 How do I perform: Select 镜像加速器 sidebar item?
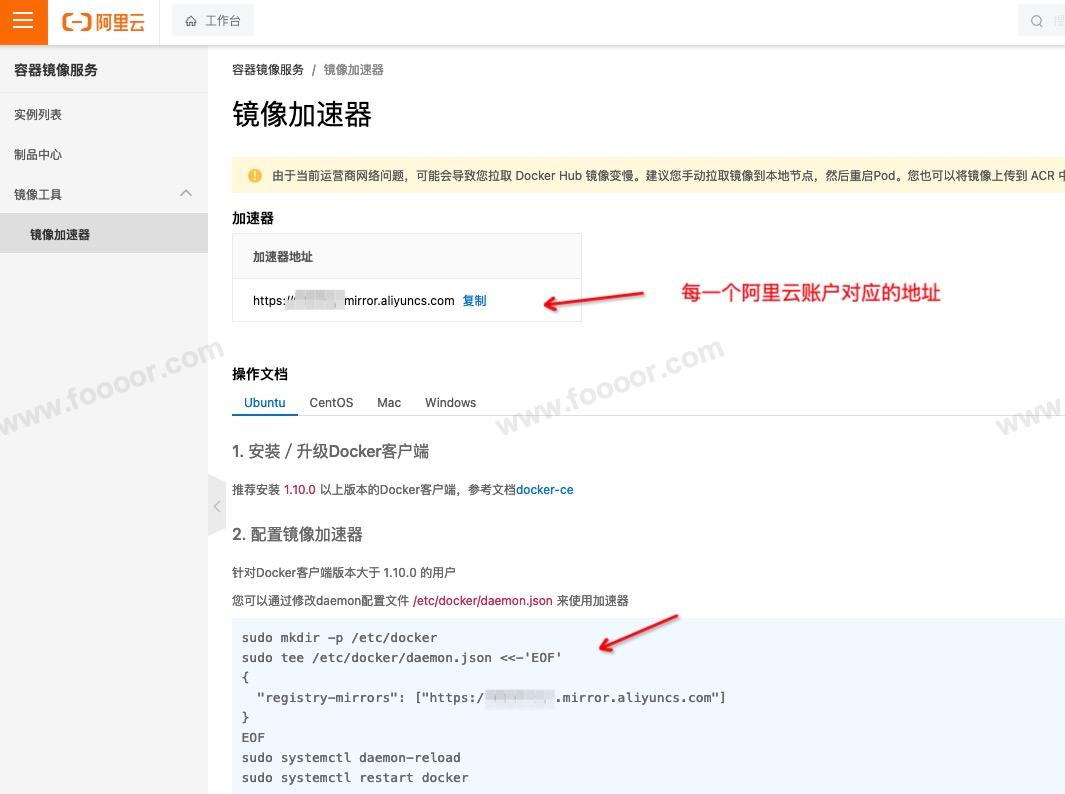(60, 235)
